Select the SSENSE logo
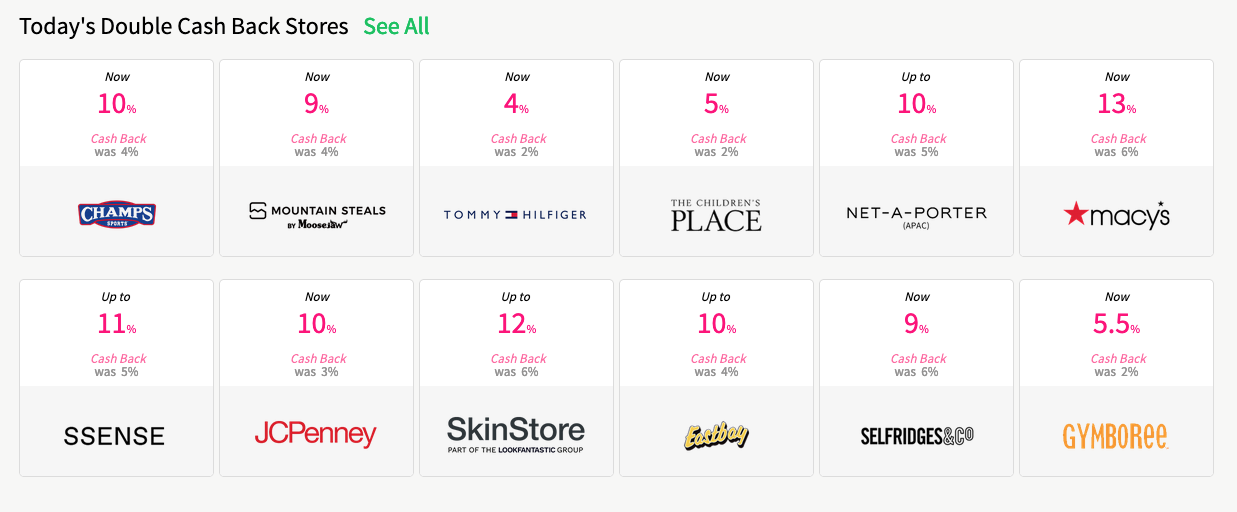 (114, 436)
